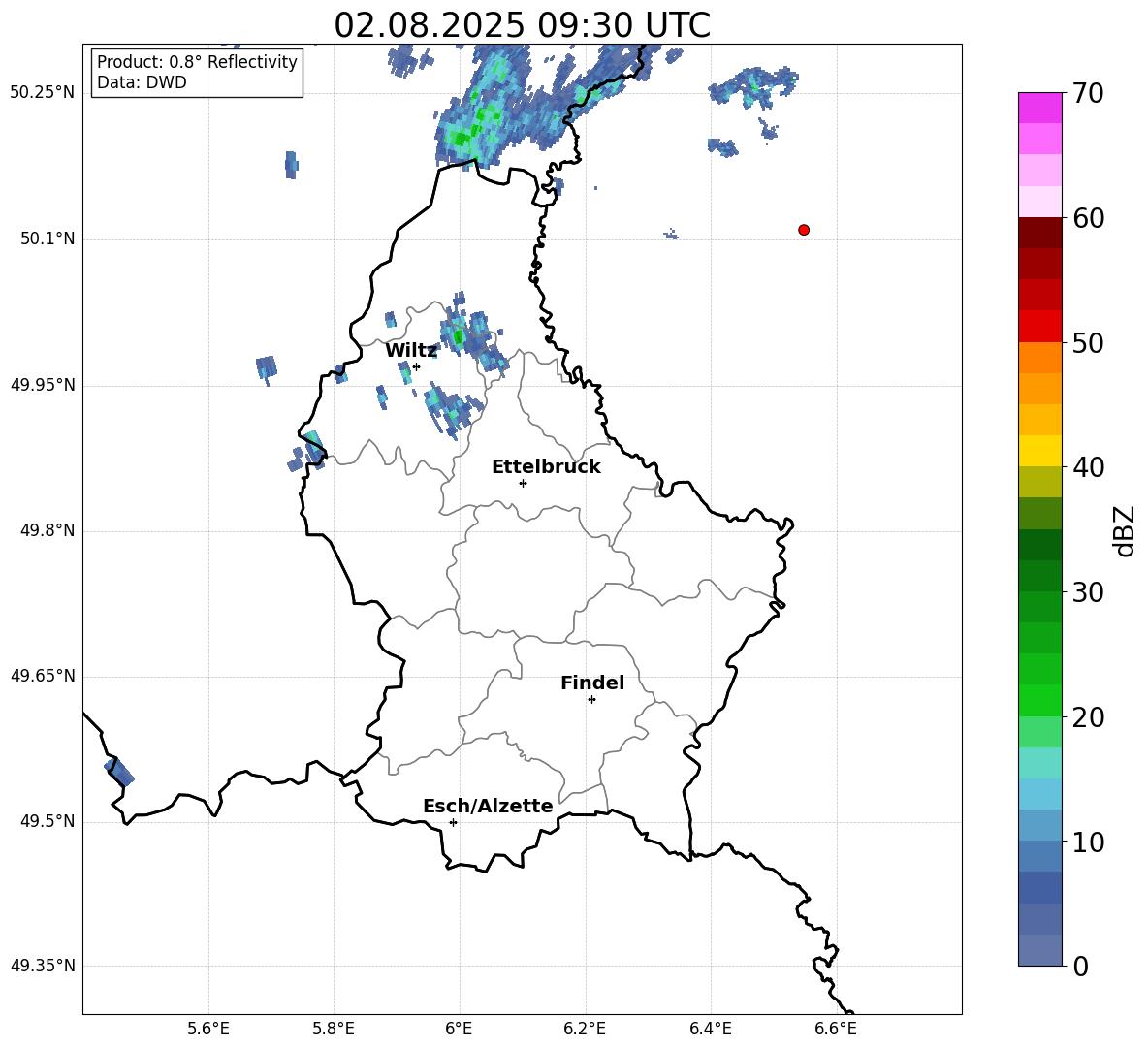Click the 6°E longitude label

click(x=459, y=1029)
